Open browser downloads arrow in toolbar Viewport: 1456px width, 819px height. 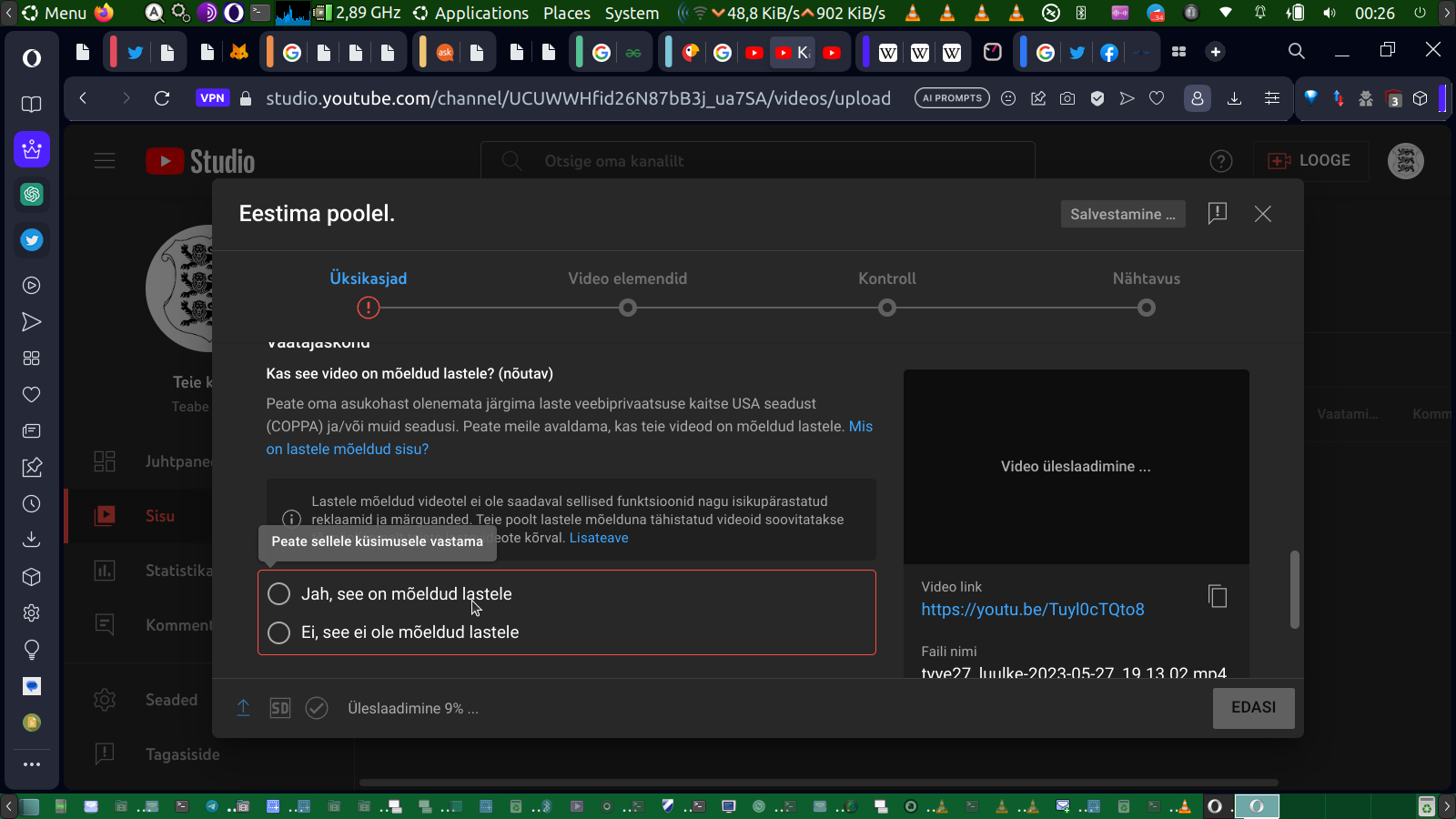pos(1234,98)
